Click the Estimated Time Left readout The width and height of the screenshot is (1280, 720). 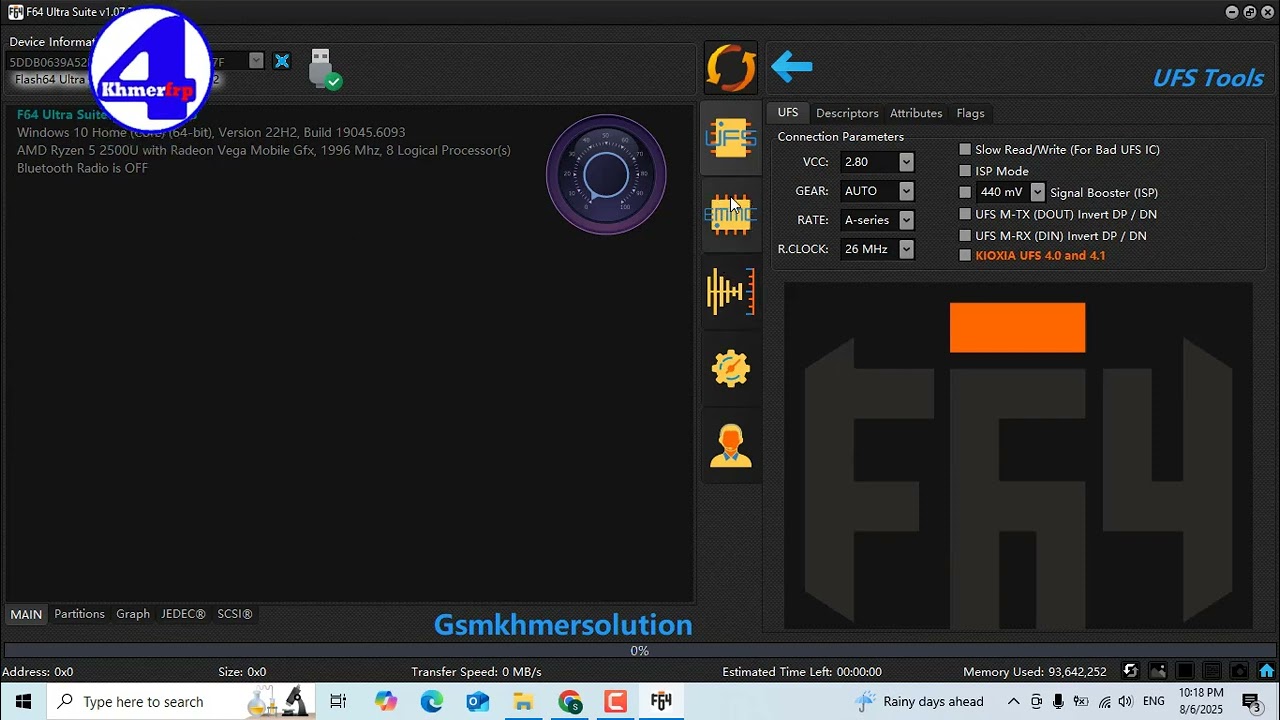click(x=802, y=672)
